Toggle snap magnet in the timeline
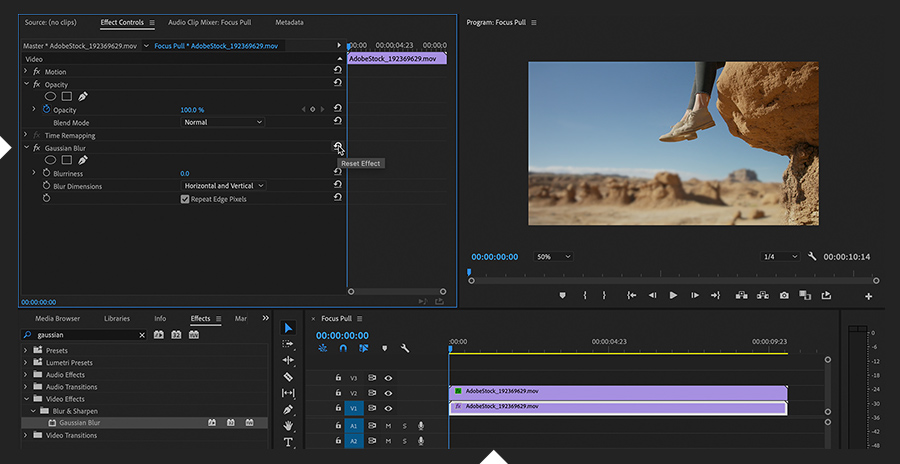The image size is (900, 464). pos(343,348)
